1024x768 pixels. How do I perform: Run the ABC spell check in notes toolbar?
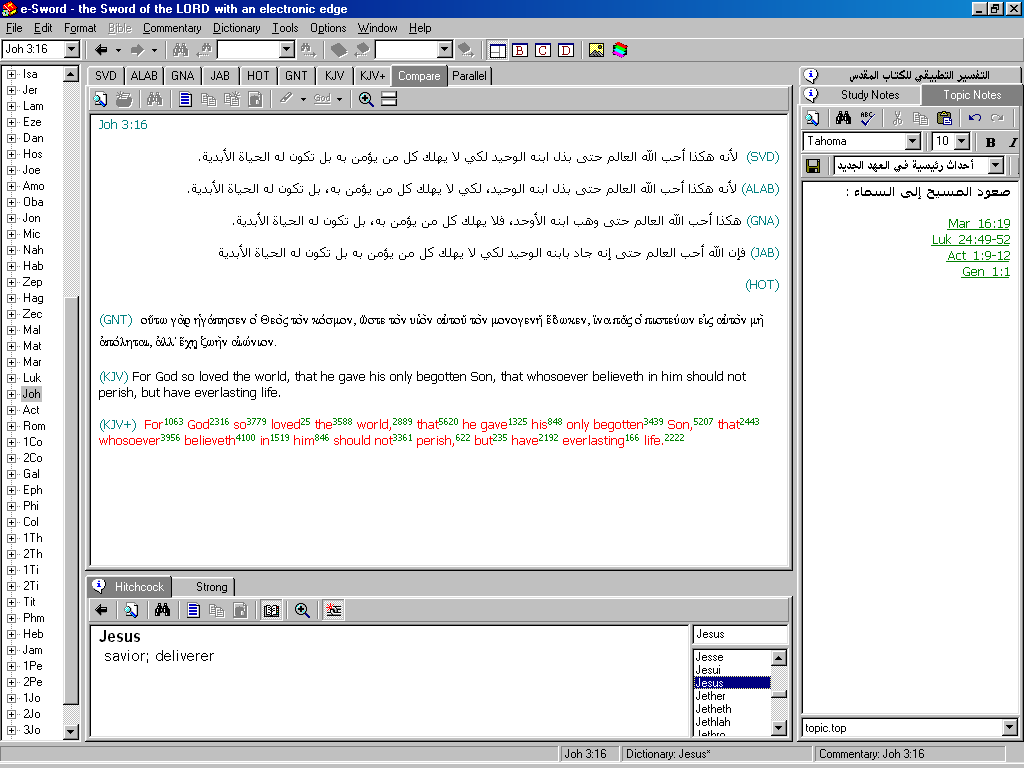[867, 118]
